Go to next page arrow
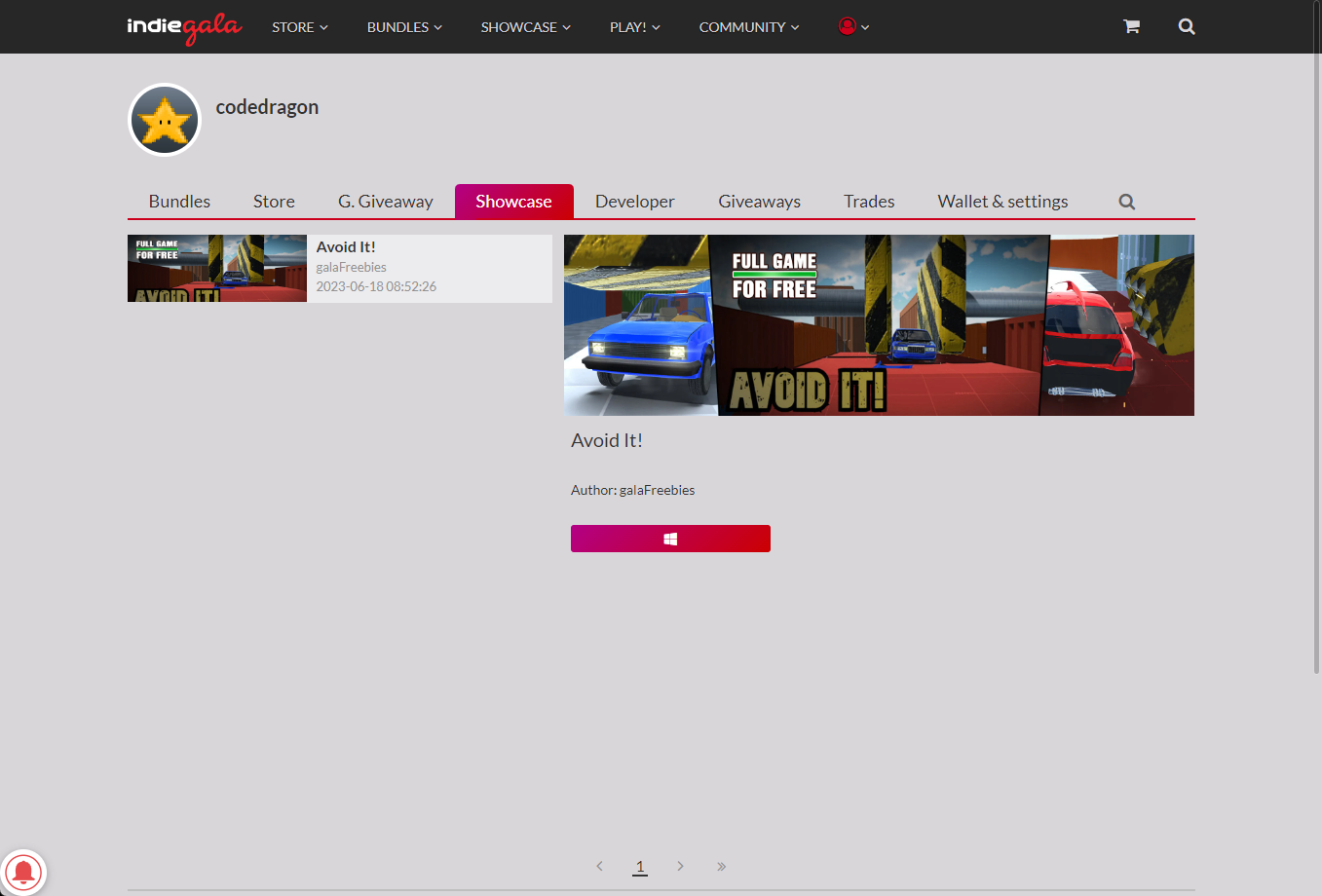 point(680,866)
